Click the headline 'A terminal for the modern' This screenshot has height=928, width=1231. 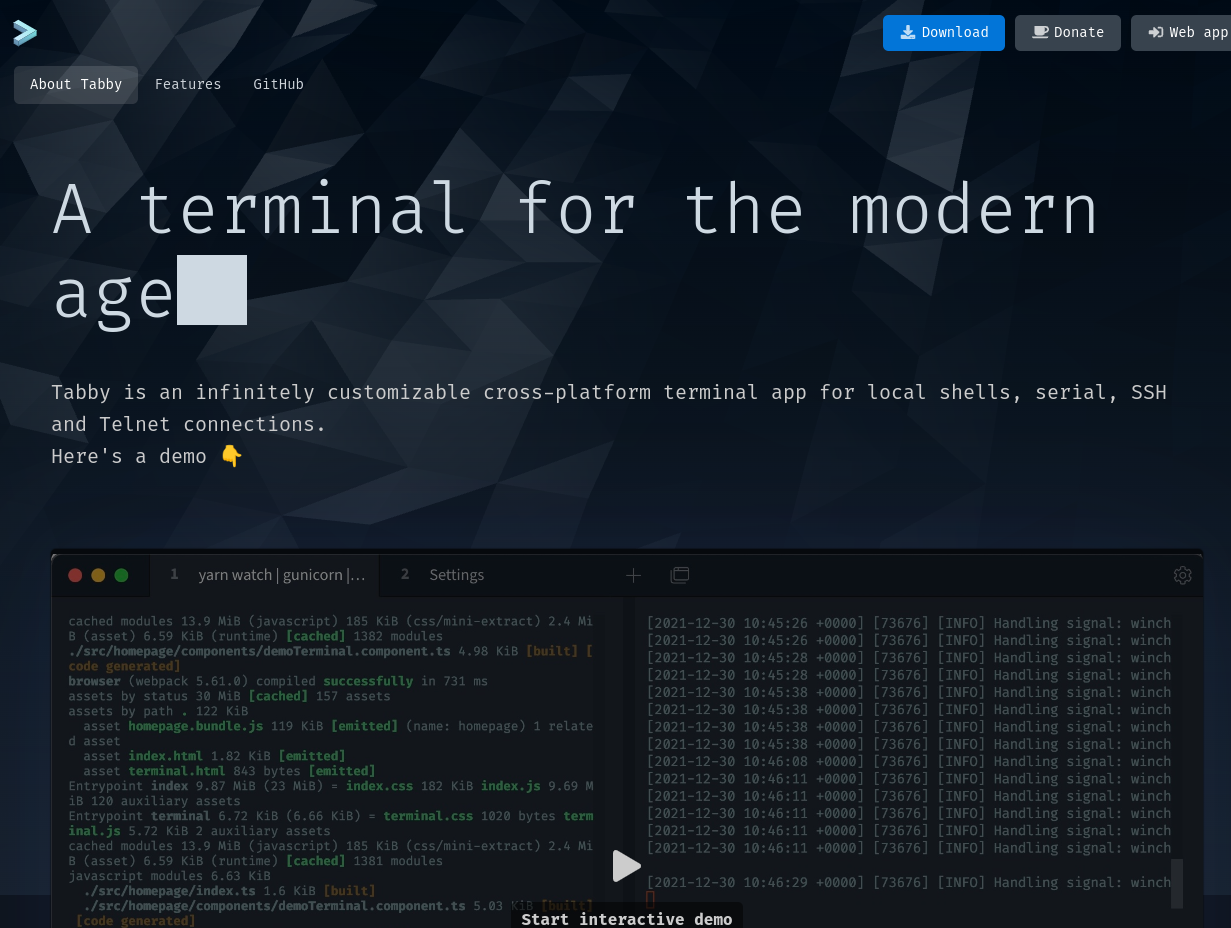pos(576,210)
